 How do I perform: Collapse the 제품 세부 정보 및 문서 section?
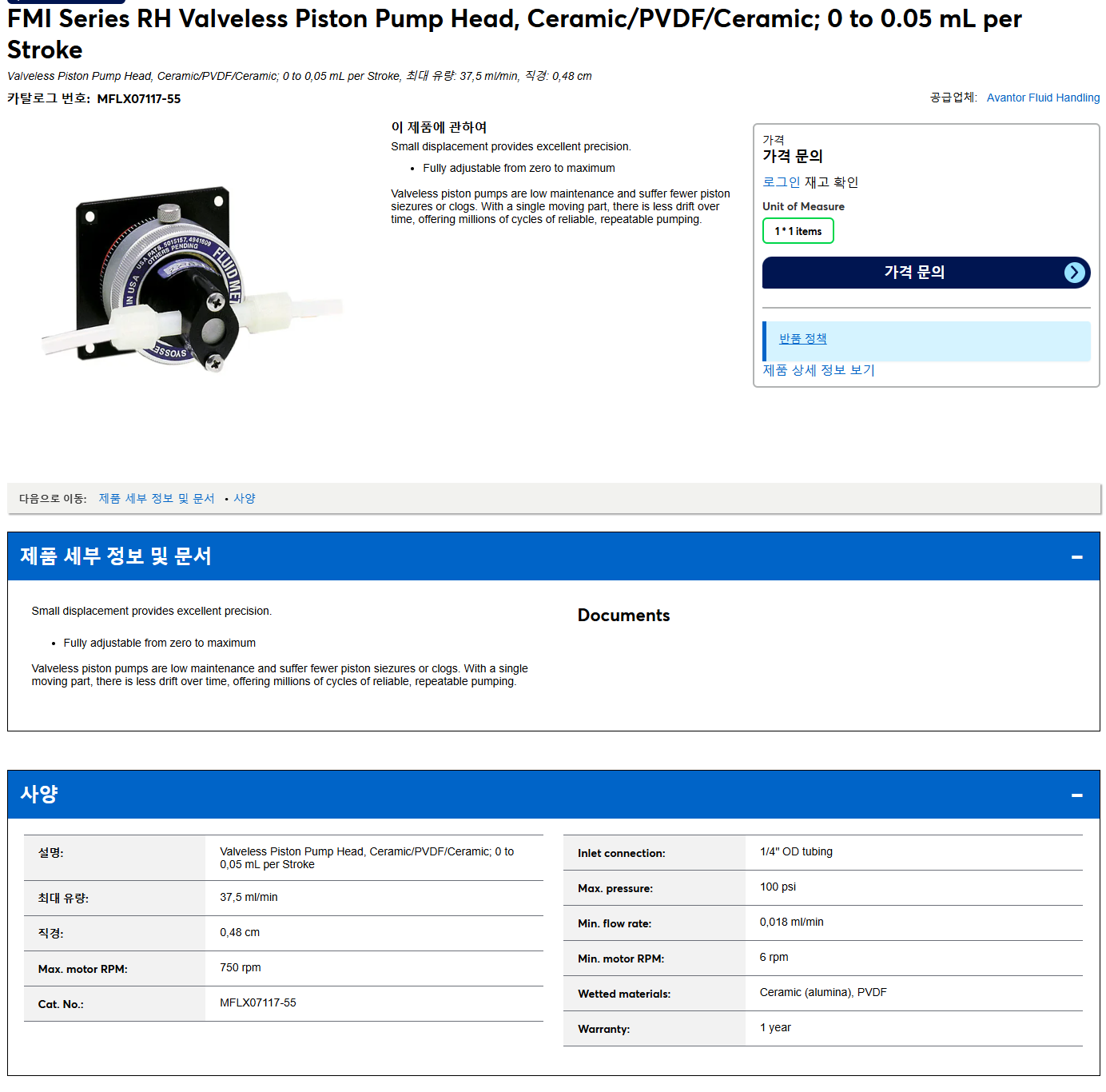coord(1076,556)
